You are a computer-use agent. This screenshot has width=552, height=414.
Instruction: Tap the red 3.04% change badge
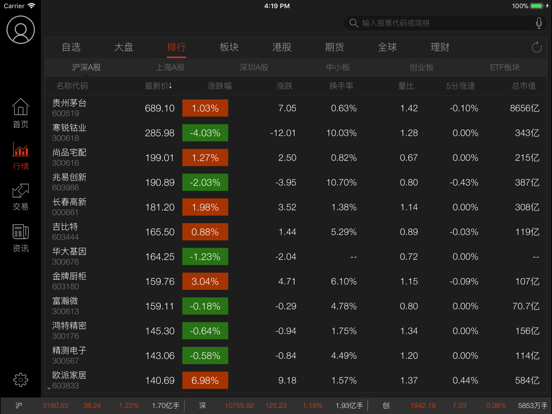coord(205,281)
